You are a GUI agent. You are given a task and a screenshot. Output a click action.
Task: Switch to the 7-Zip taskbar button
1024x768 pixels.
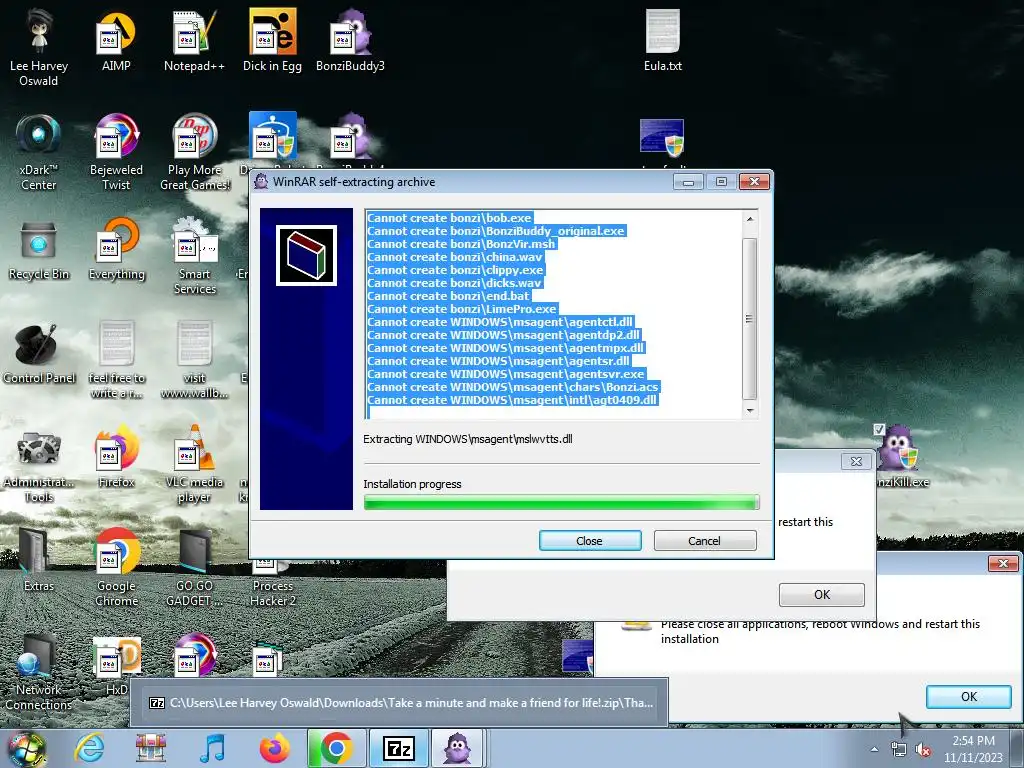399,748
